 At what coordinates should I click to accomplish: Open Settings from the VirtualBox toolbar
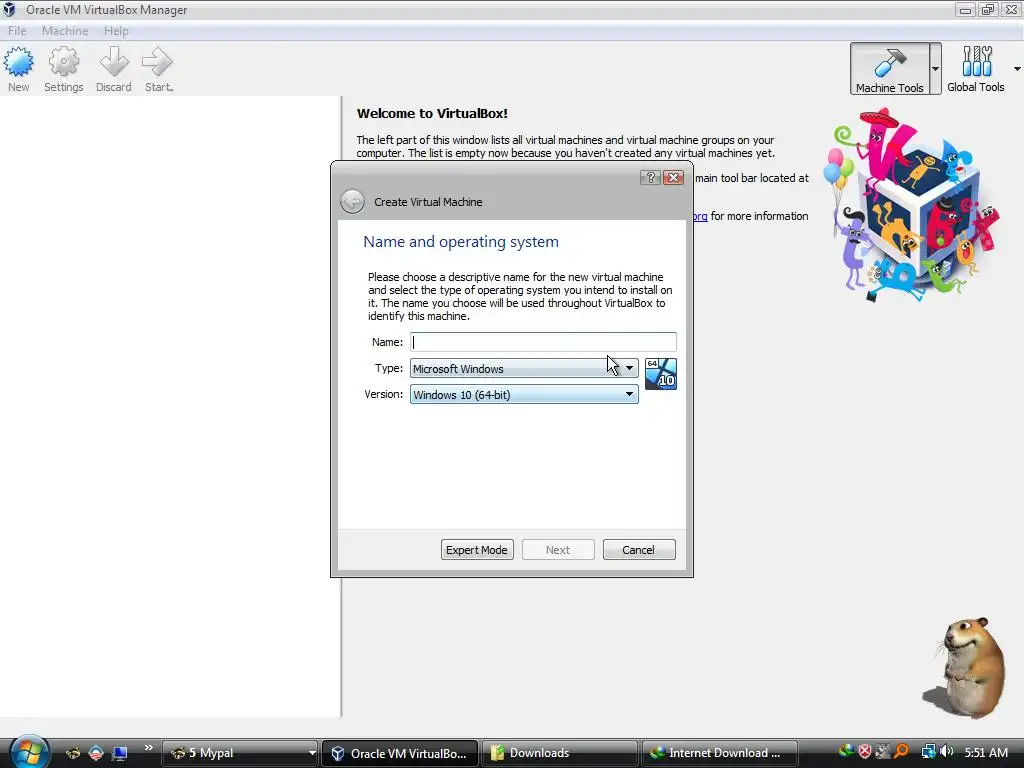pos(63,69)
